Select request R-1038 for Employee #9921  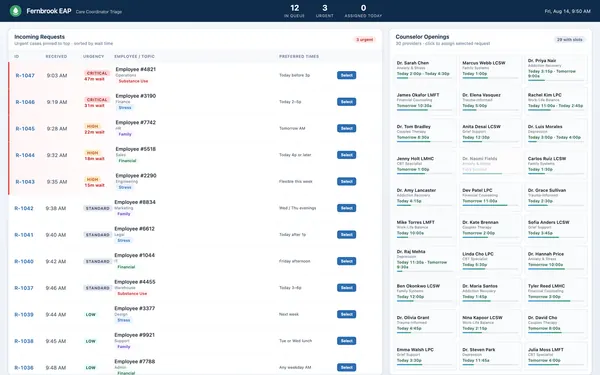pyautogui.click(x=346, y=341)
